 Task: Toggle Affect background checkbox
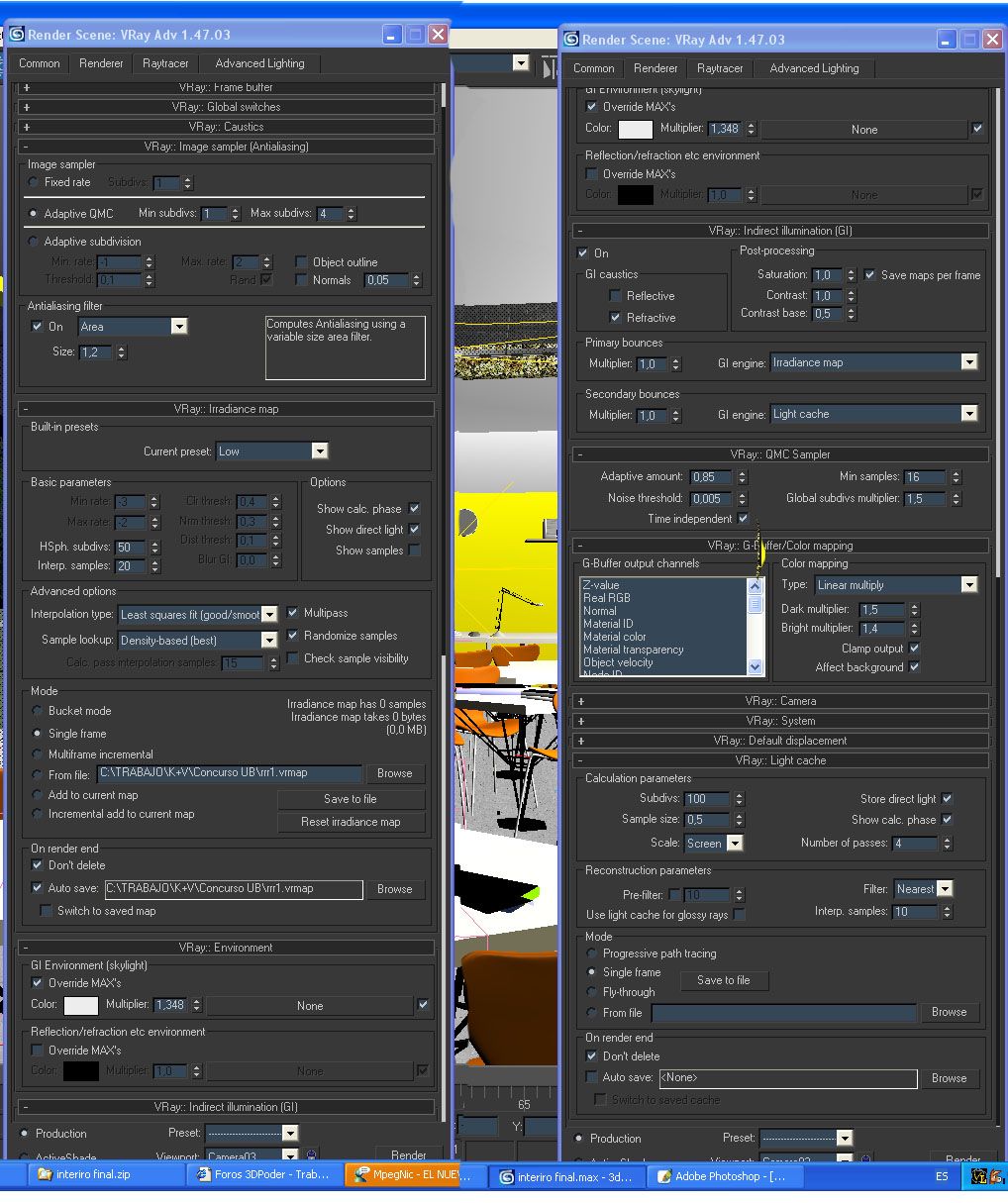pos(913,667)
